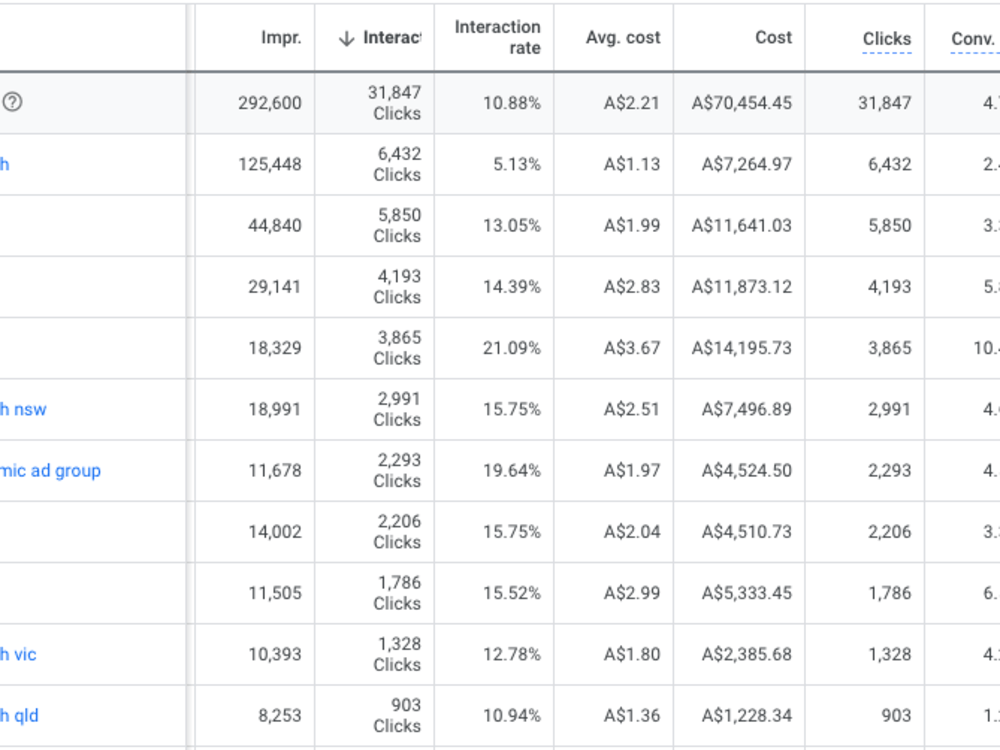Screen dimensions: 1000x750
Task: Click the 292,600 total impressions cell
Action: 270,103
